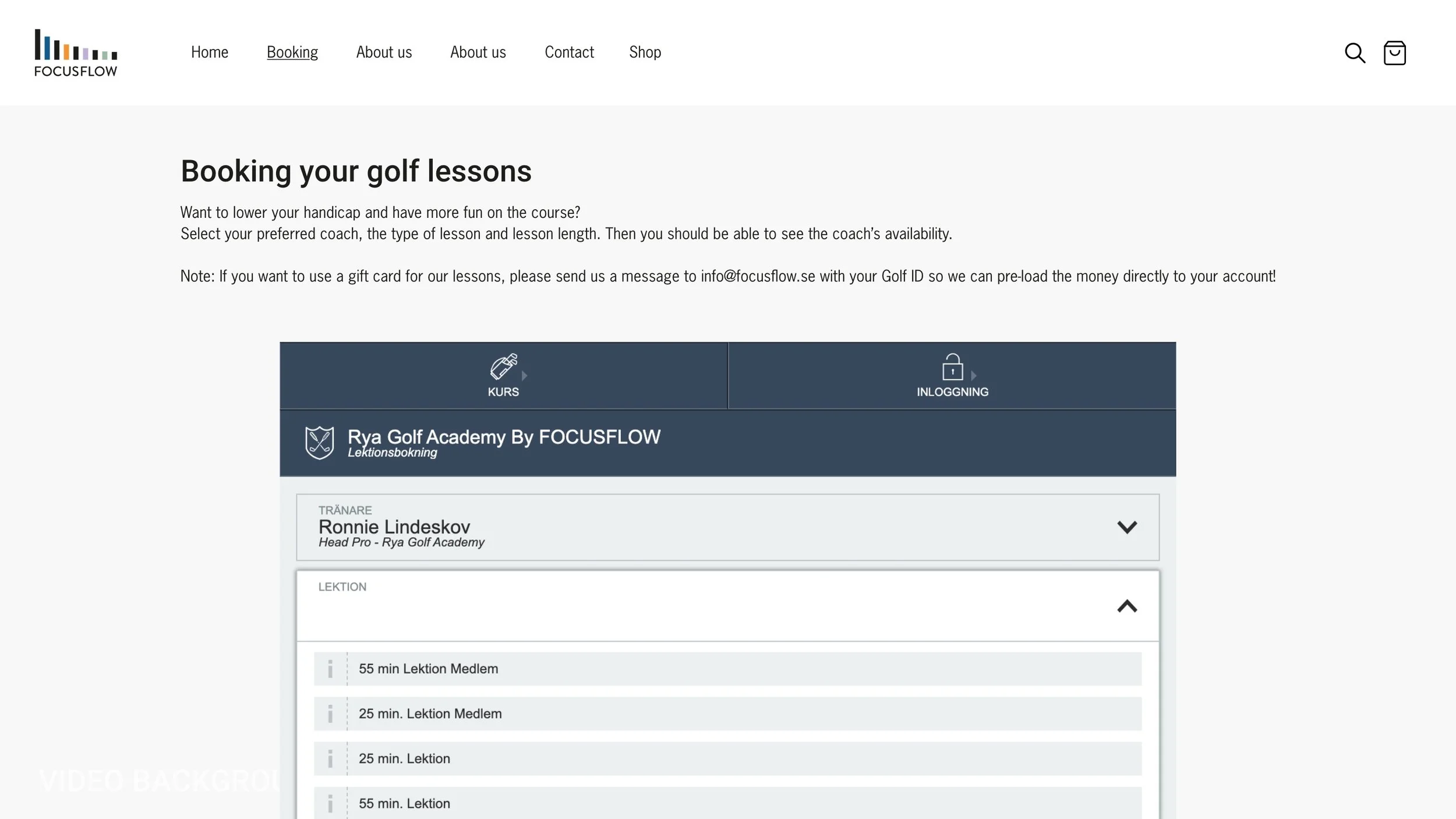Open the Booking nav link
This screenshot has height=819, width=1456.
click(x=292, y=52)
